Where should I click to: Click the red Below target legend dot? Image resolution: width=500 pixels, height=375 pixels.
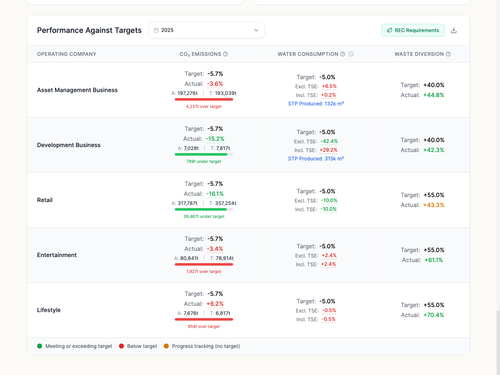pos(121,346)
